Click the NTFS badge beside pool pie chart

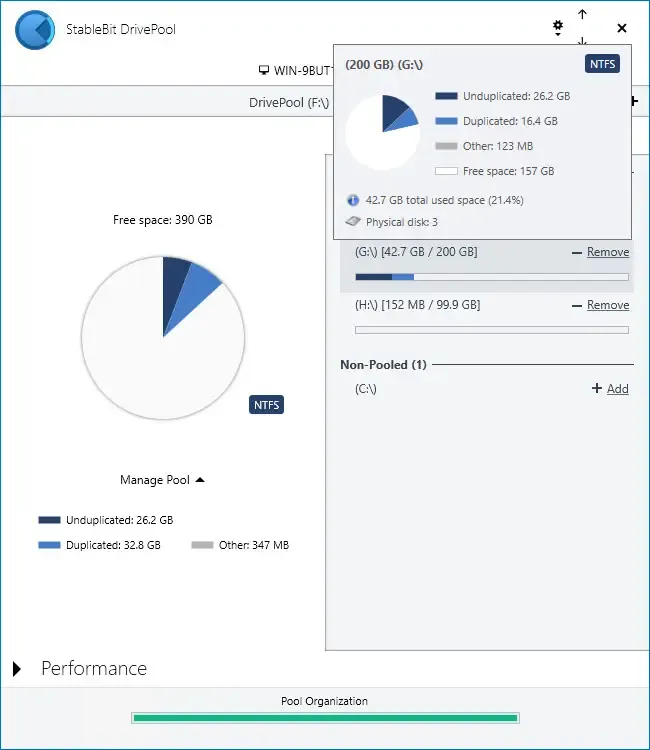(266, 405)
